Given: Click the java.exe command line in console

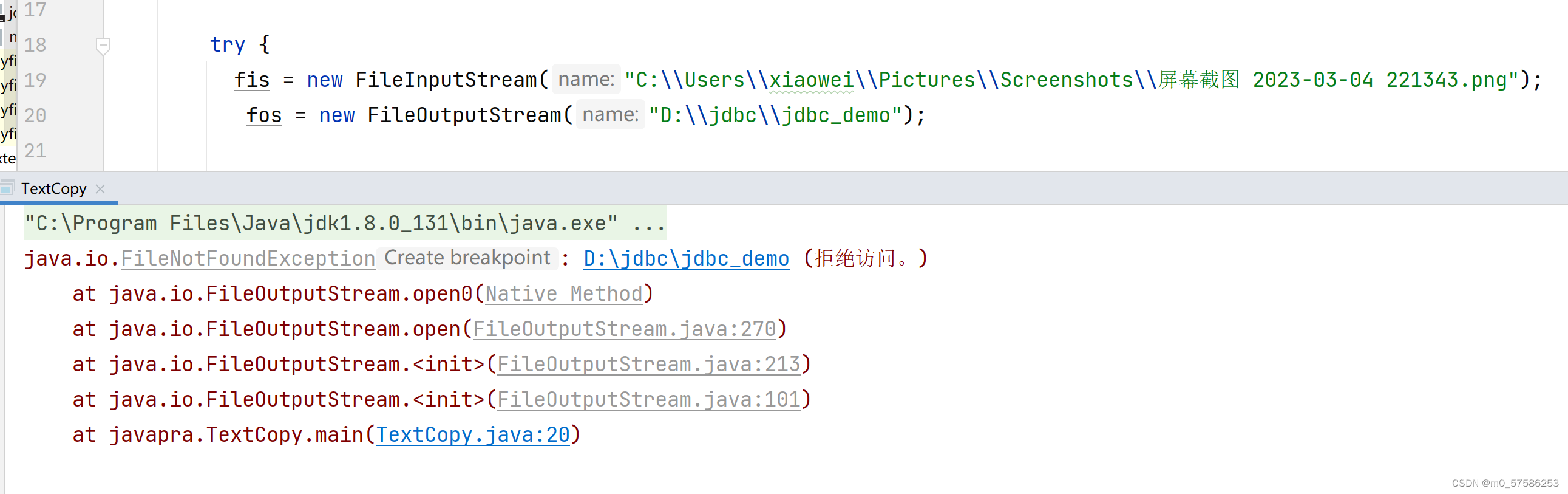Looking at the screenshot, I should (x=345, y=223).
